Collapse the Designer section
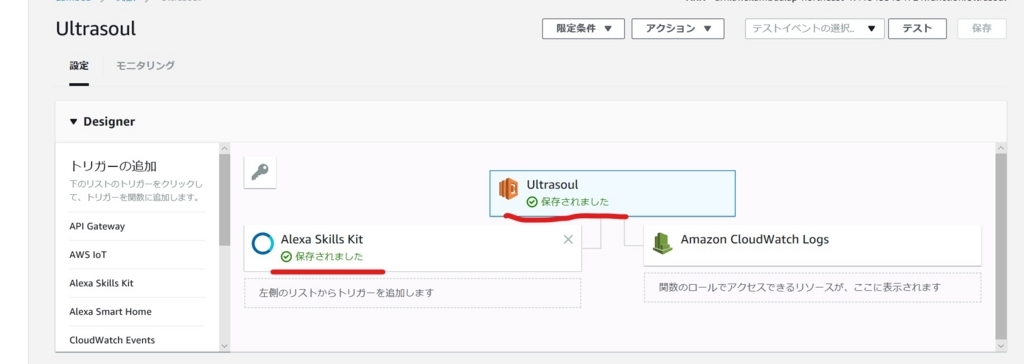This screenshot has height=364, width=1024. (73, 122)
